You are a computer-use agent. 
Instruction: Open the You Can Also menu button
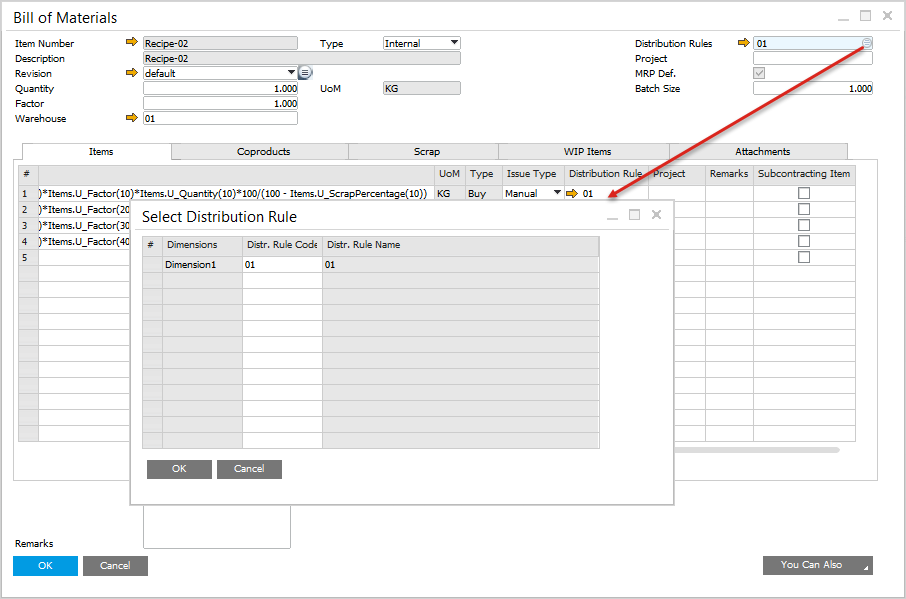pyautogui.click(x=817, y=565)
